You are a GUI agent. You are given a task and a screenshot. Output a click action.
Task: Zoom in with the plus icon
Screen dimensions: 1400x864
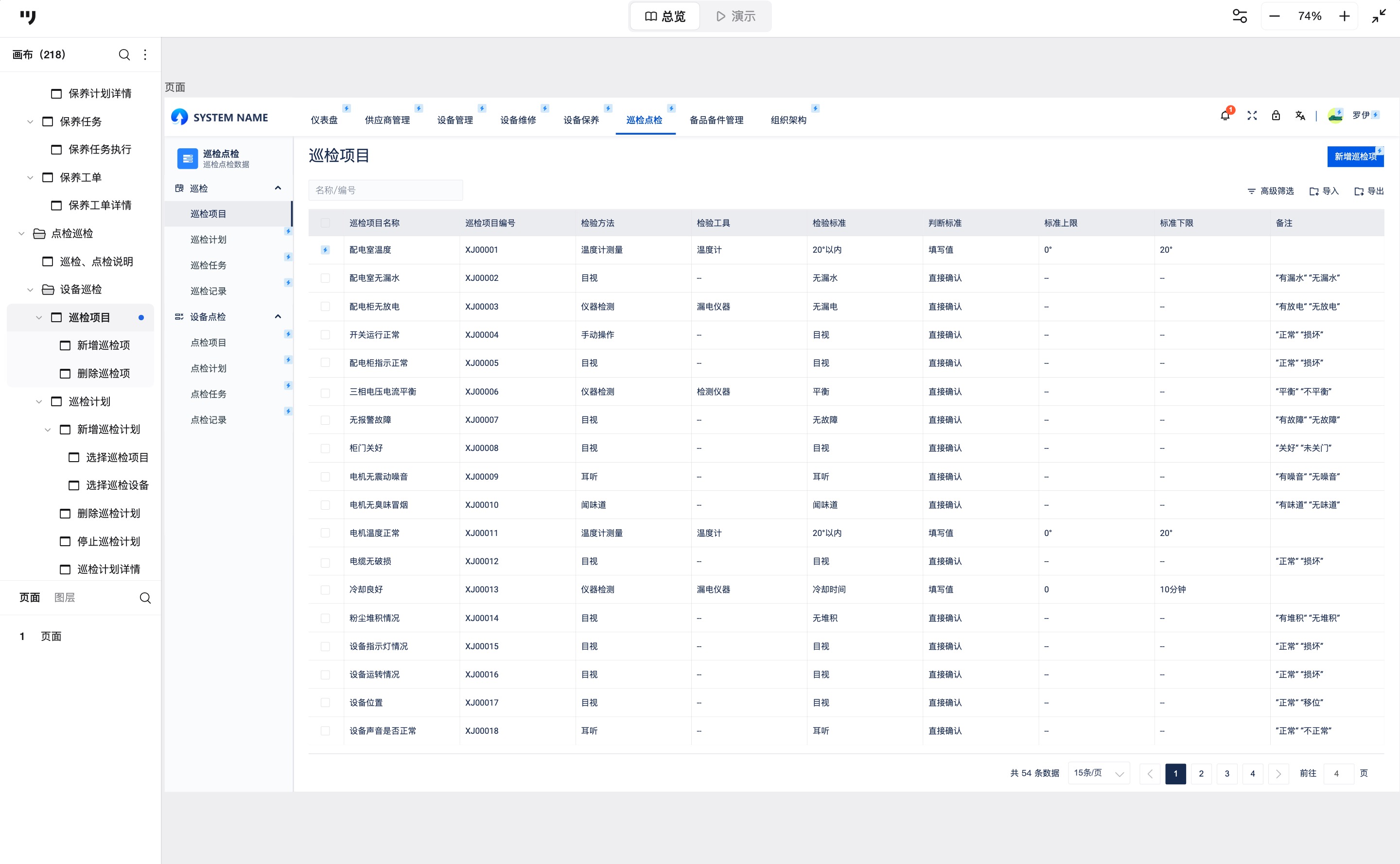tap(1344, 16)
